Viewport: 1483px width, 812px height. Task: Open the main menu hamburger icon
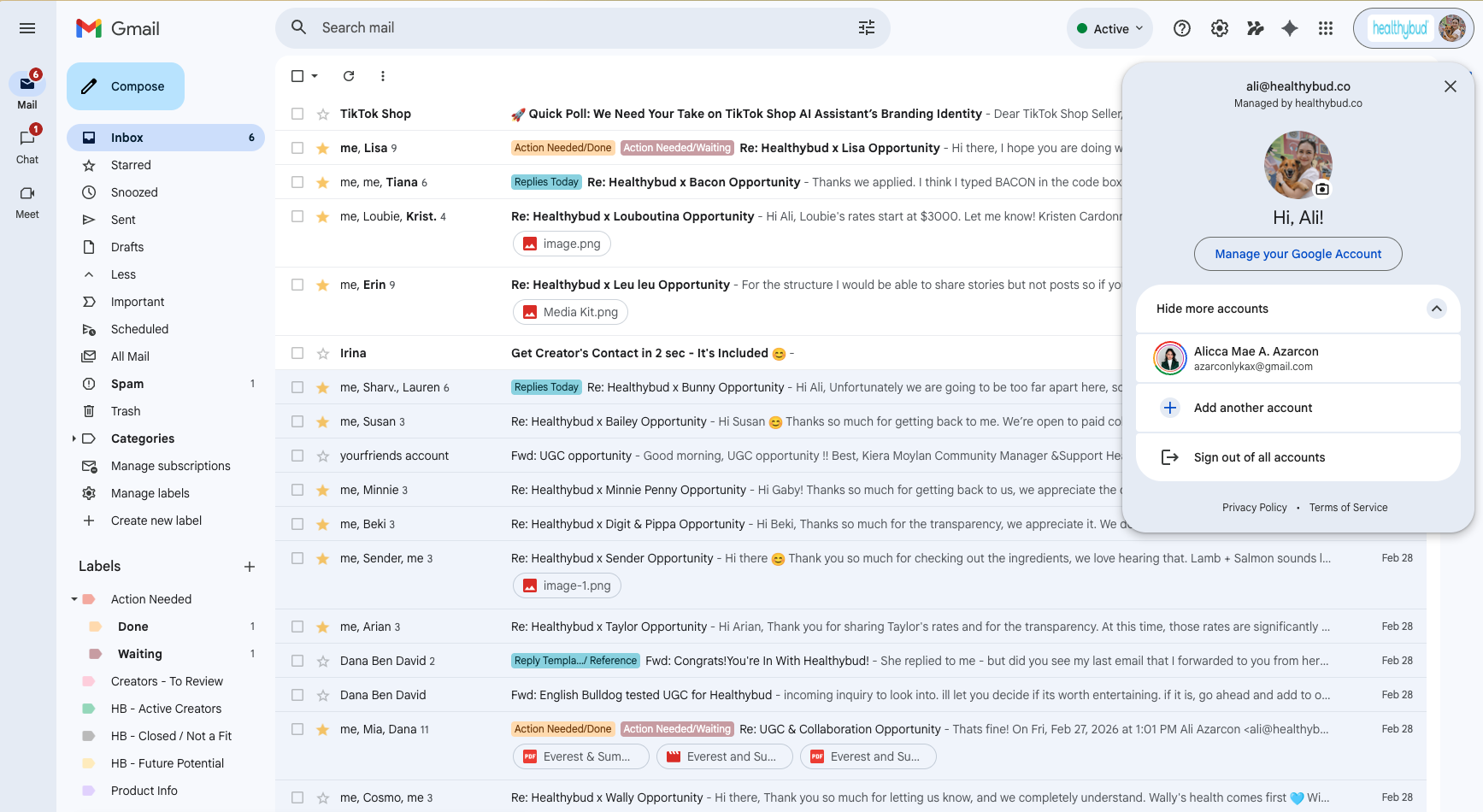(x=27, y=28)
